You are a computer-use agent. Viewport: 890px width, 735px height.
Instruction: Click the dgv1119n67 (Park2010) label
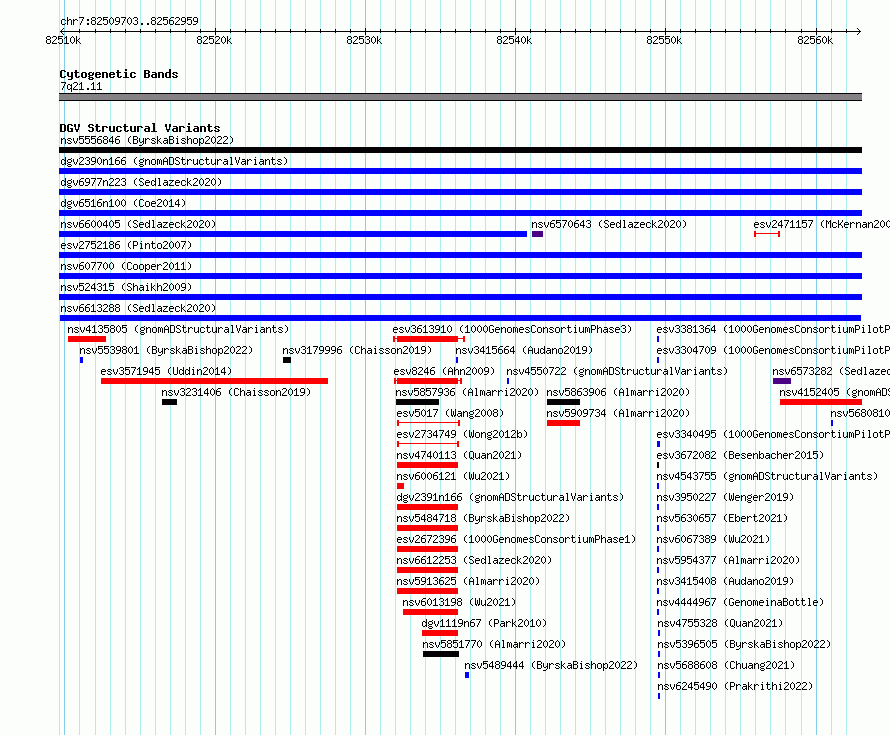484,623
